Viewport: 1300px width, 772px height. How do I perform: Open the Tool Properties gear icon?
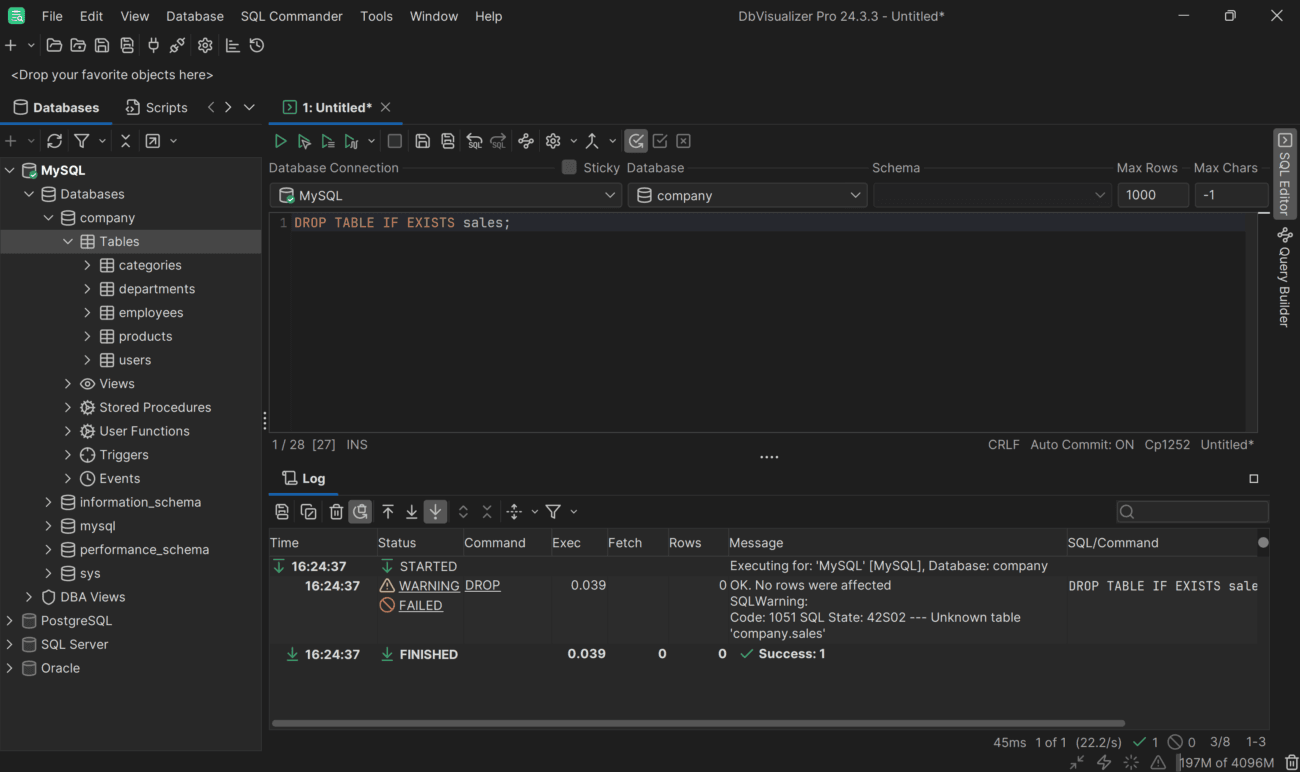coord(205,45)
